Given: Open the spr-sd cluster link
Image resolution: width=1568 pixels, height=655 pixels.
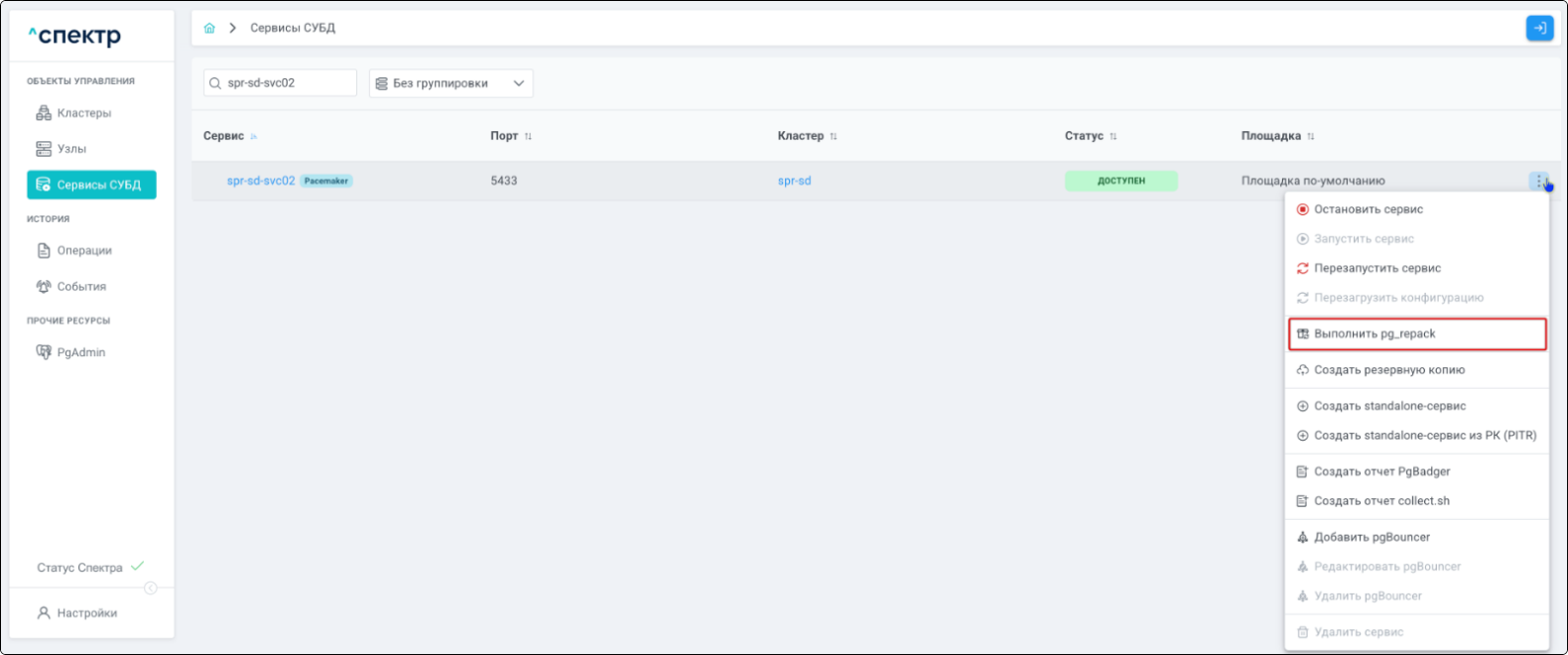Looking at the screenshot, I should pyautogui.click(x=794, y=181).
